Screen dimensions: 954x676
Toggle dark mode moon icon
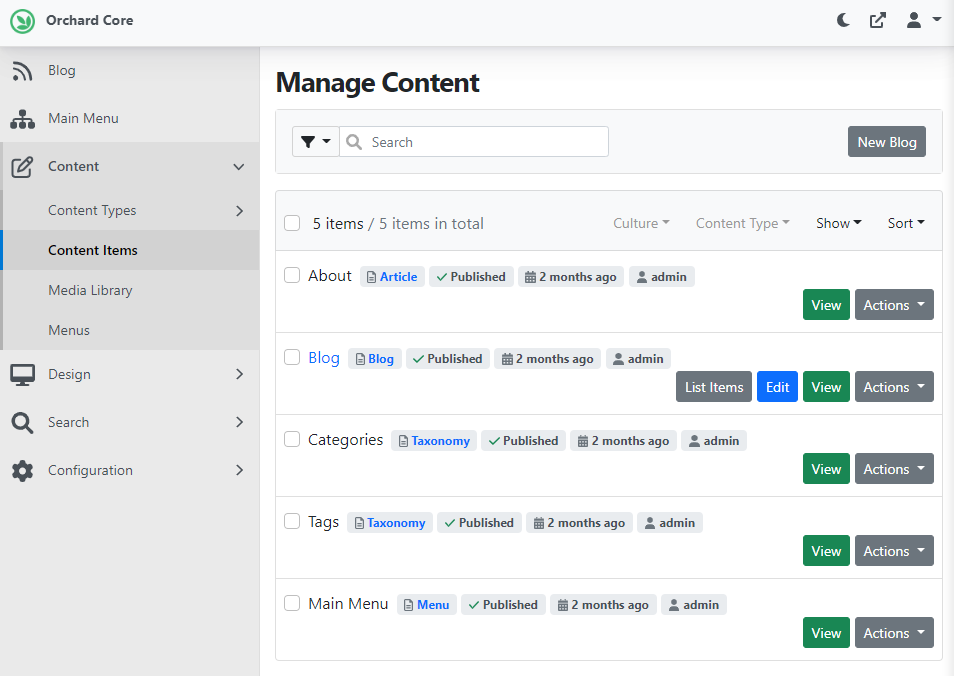pos(843,21)
